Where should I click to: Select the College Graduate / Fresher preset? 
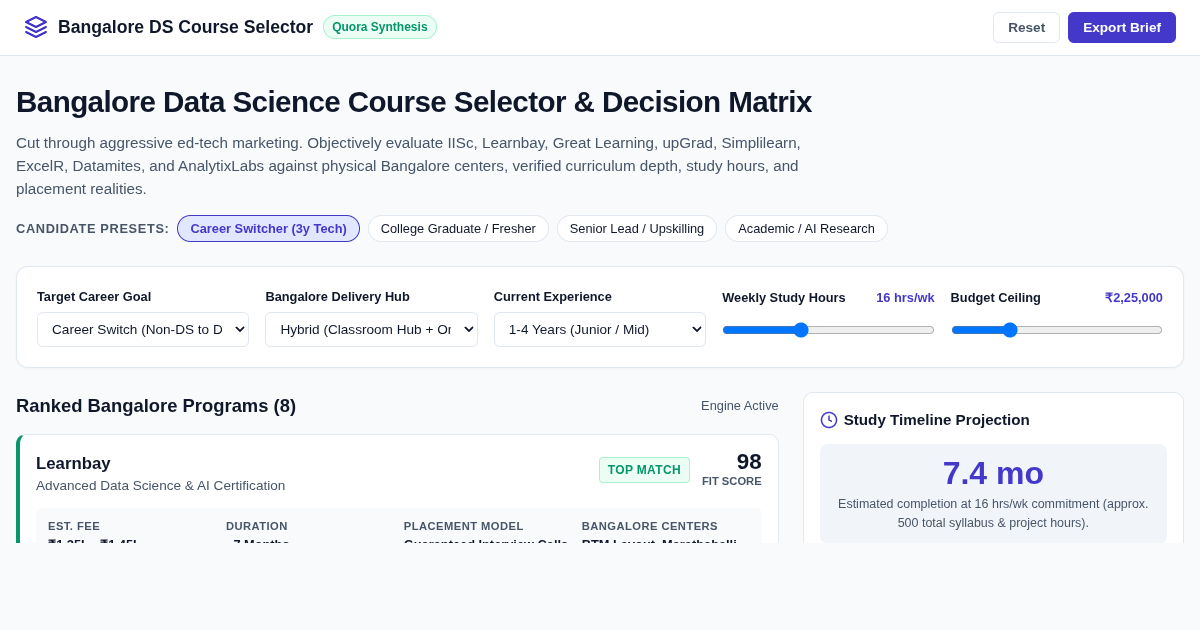[x=458, y=228]
